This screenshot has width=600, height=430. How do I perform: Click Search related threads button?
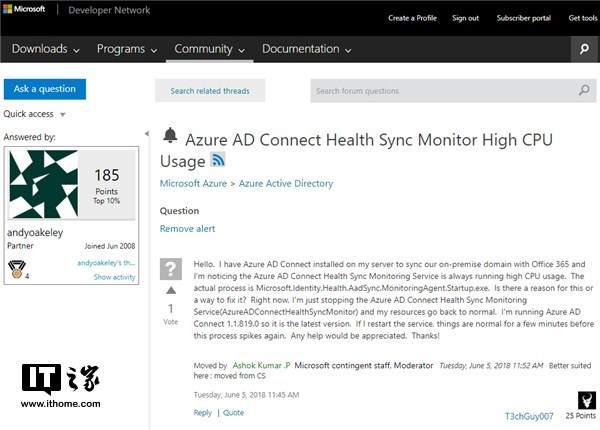pyautogui.click(x=210, y=91)
